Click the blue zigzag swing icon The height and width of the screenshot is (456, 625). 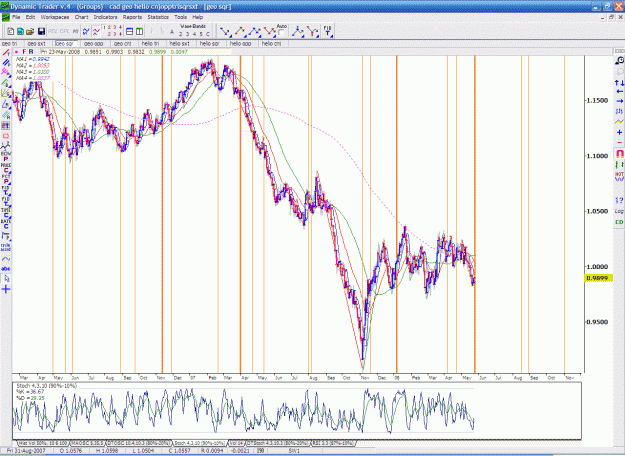[x=86, y=31]
